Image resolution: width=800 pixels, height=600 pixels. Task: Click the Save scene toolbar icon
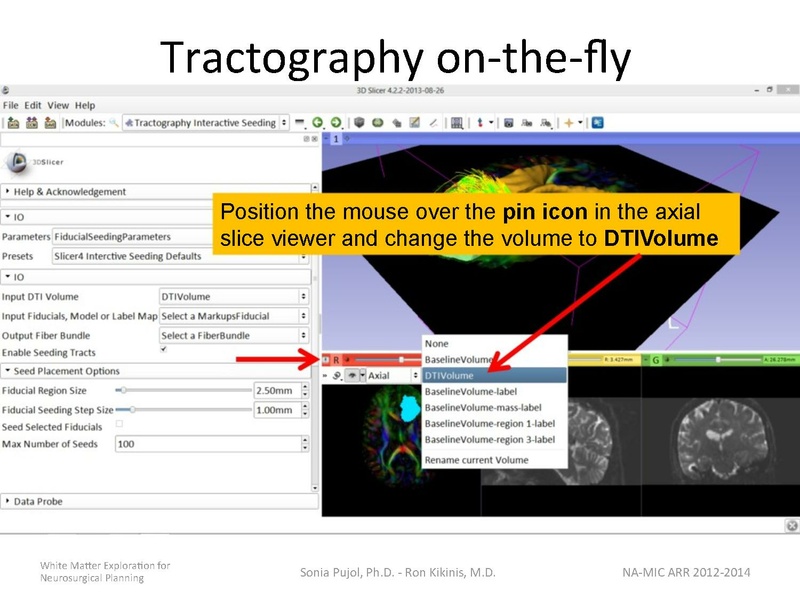tap(50, 122)
